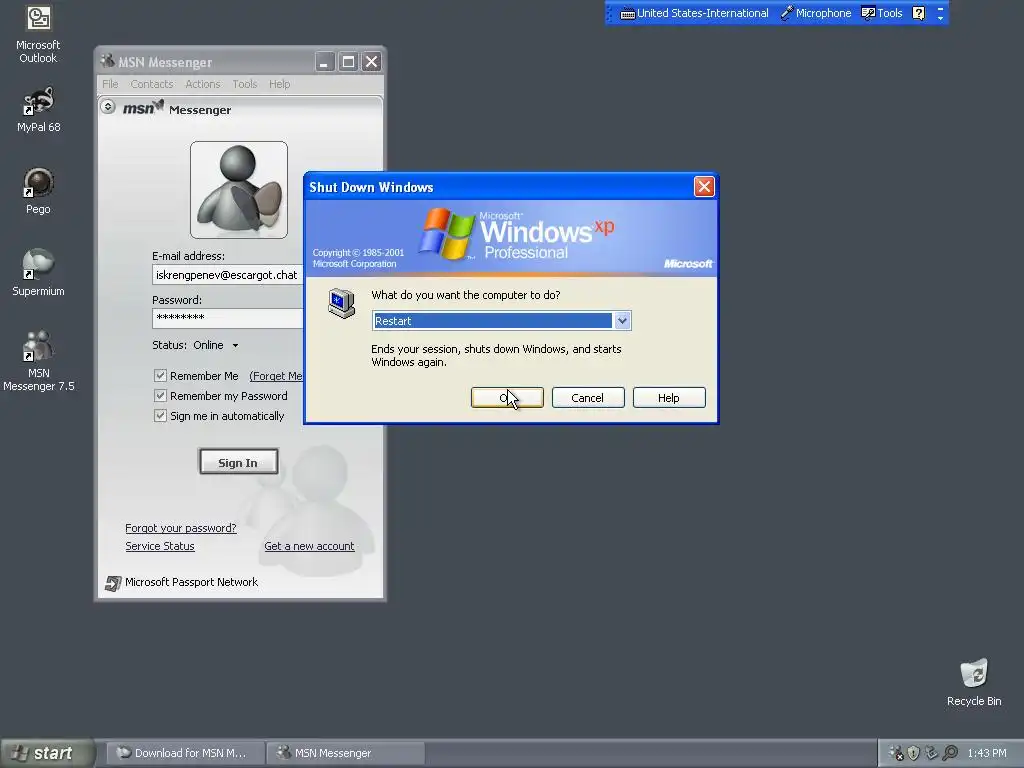Switch to Download for MSN M... taskbar button
This screenshot has width=1024, height=768.
tap(185, 753)
